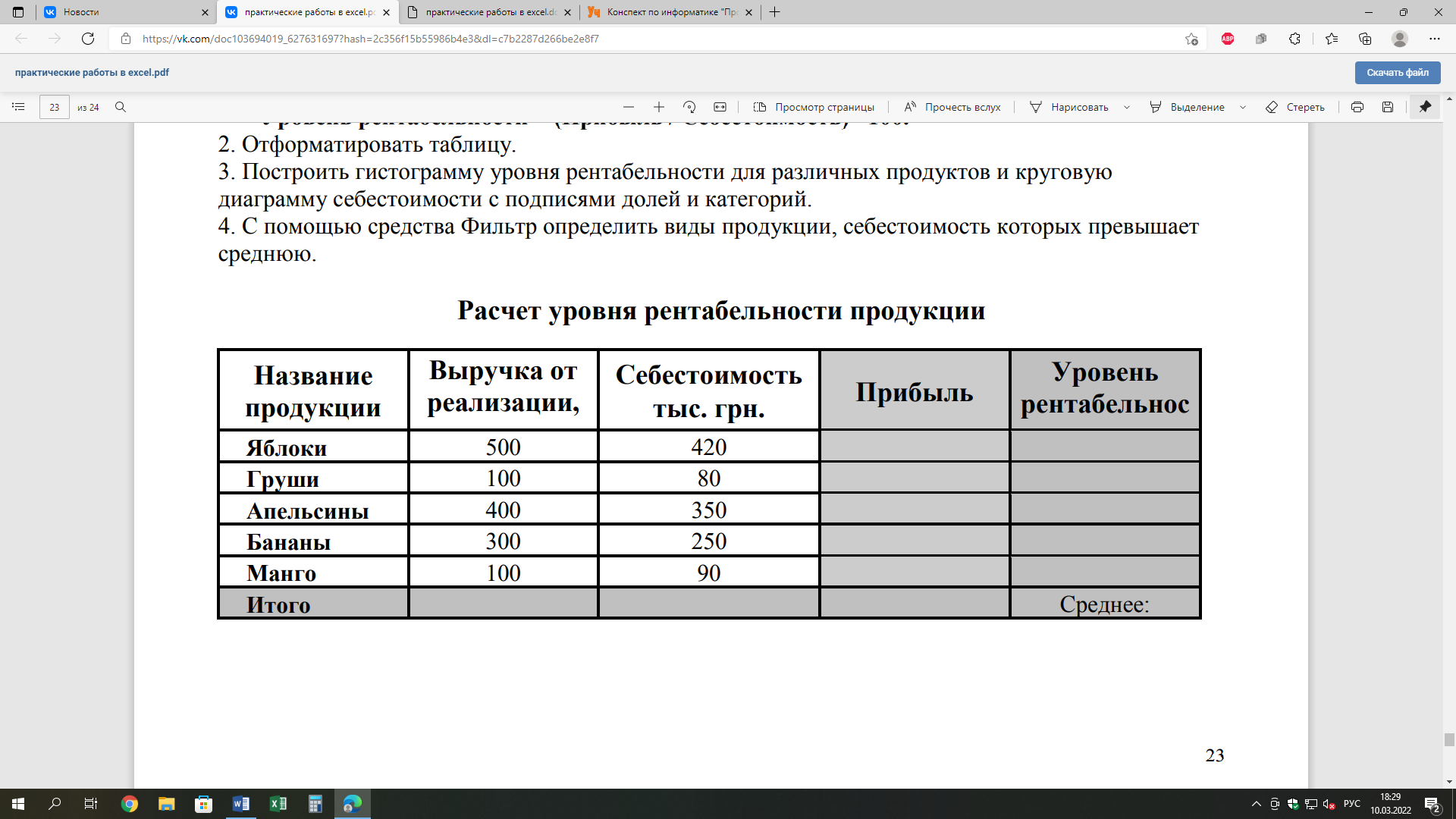Open the tab actions menu icon
1456x819 pixels.
[x=18, y=12]
